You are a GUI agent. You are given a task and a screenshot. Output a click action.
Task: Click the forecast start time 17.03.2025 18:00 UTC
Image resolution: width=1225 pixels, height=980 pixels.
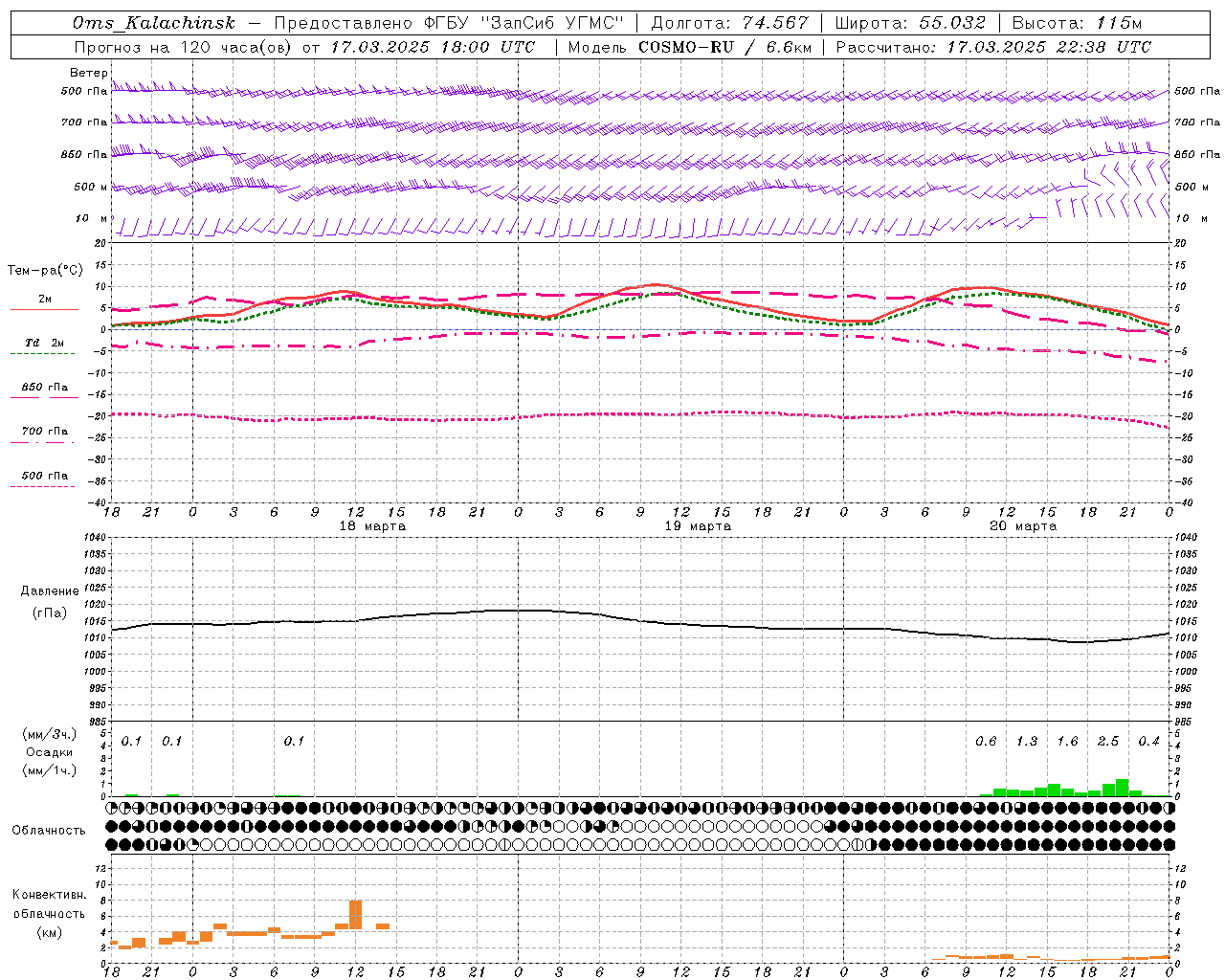click(x=433, y=47)
